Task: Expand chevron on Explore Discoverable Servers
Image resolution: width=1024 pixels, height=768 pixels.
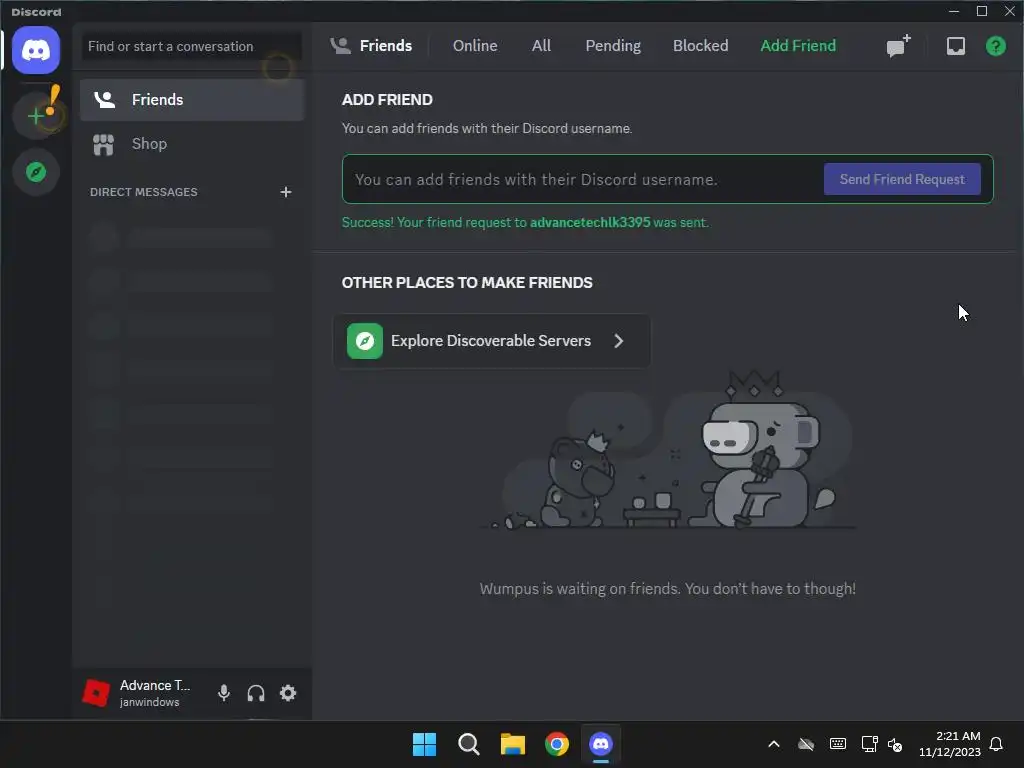Action: tap(618, 341)
